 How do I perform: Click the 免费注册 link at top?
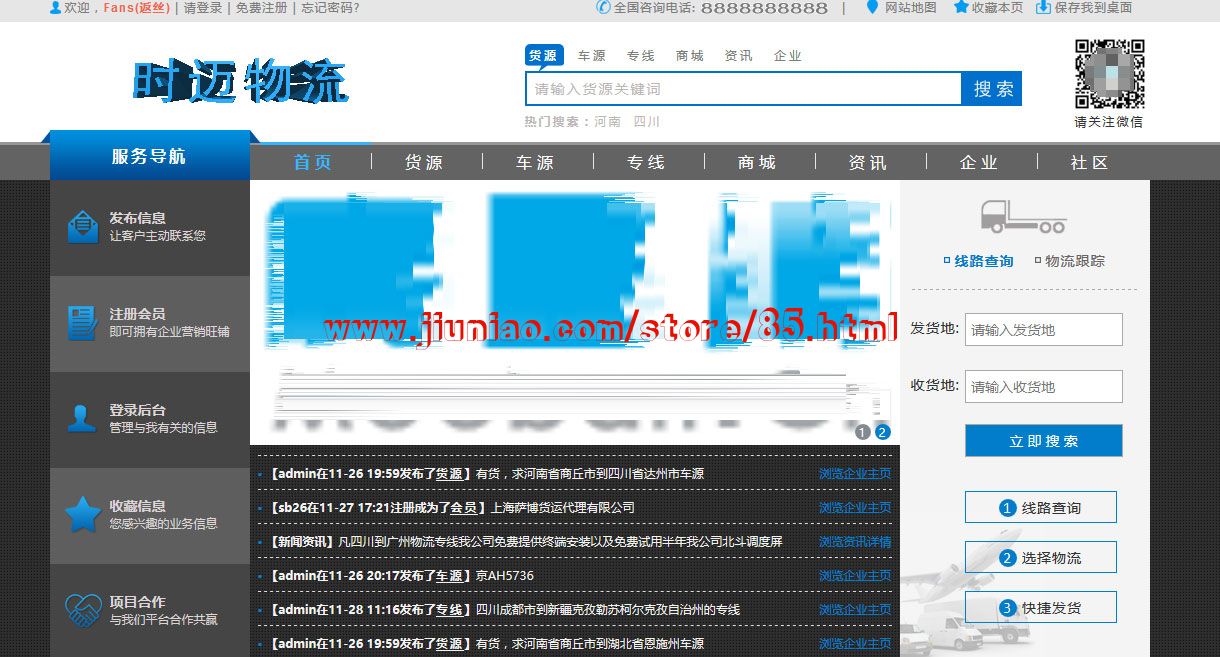coord(261,8)
